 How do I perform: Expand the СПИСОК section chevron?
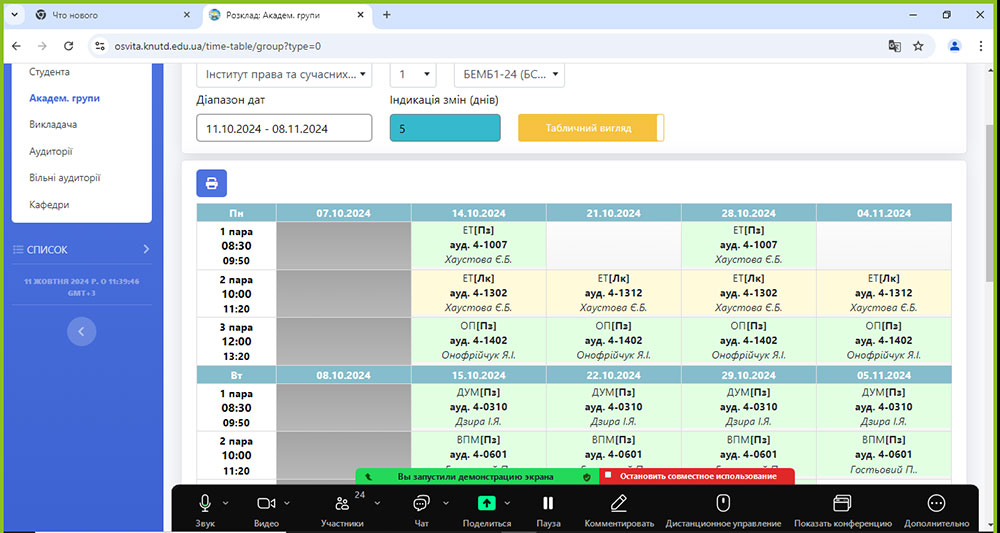[145, 249]
